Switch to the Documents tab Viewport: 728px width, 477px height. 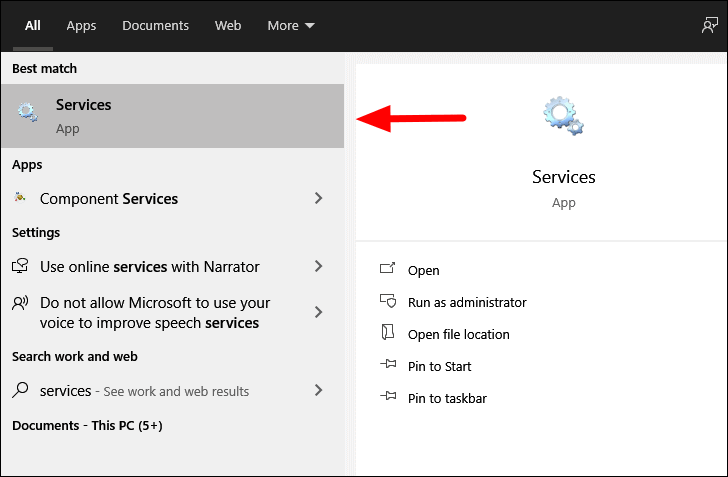pos(156,26)
